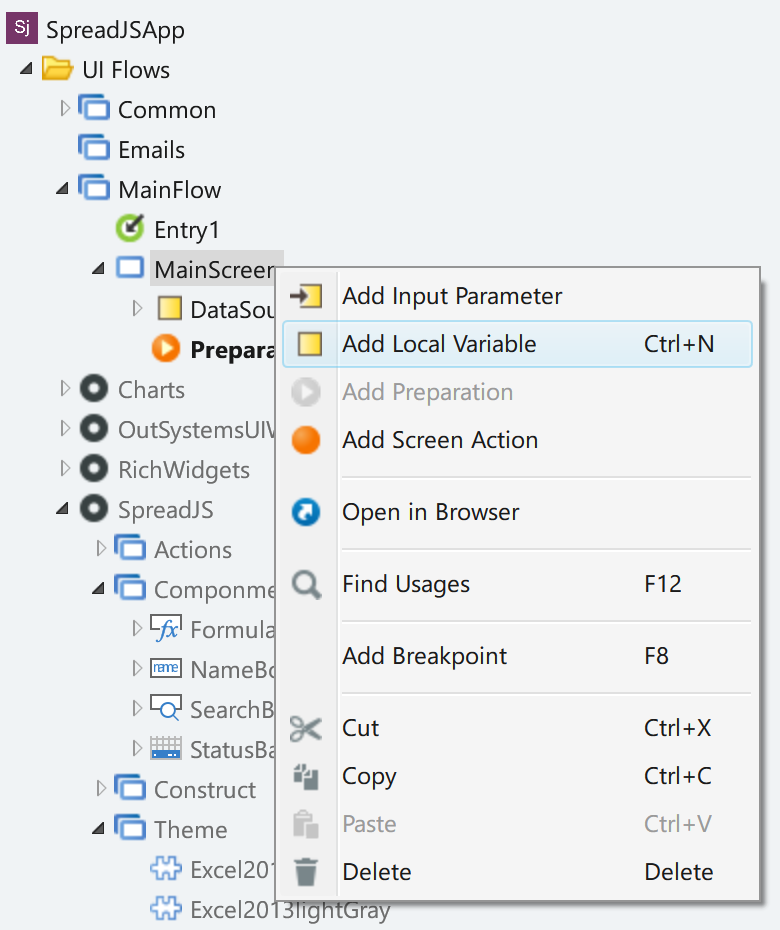Choose Add Screen Action option
Viewport: 780px width, 930px height.
click(517, 440)
